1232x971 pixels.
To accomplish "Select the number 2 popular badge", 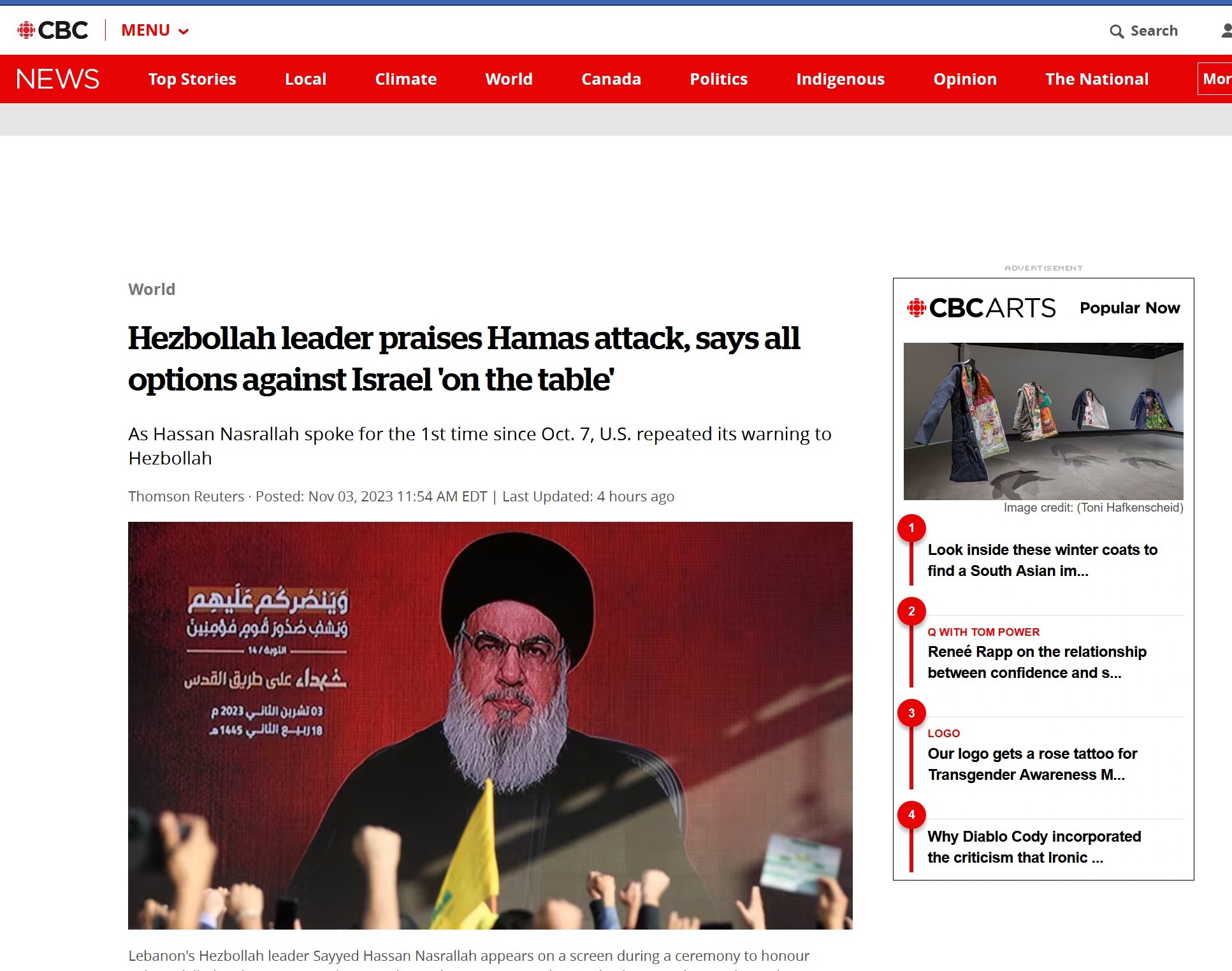I will pyautogui.click(x=911, y=611).
